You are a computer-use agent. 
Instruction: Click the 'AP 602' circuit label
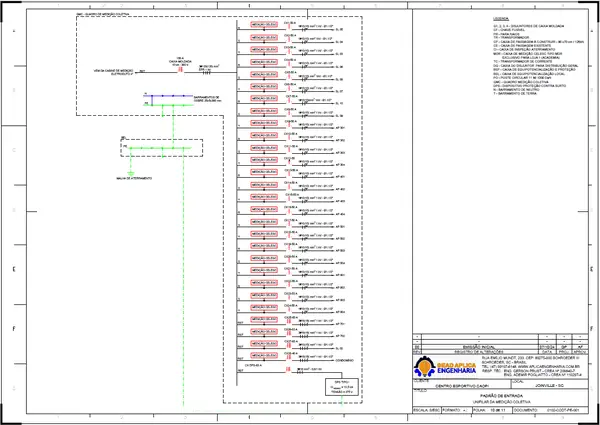pyautogui.click(x=340, y=287)
